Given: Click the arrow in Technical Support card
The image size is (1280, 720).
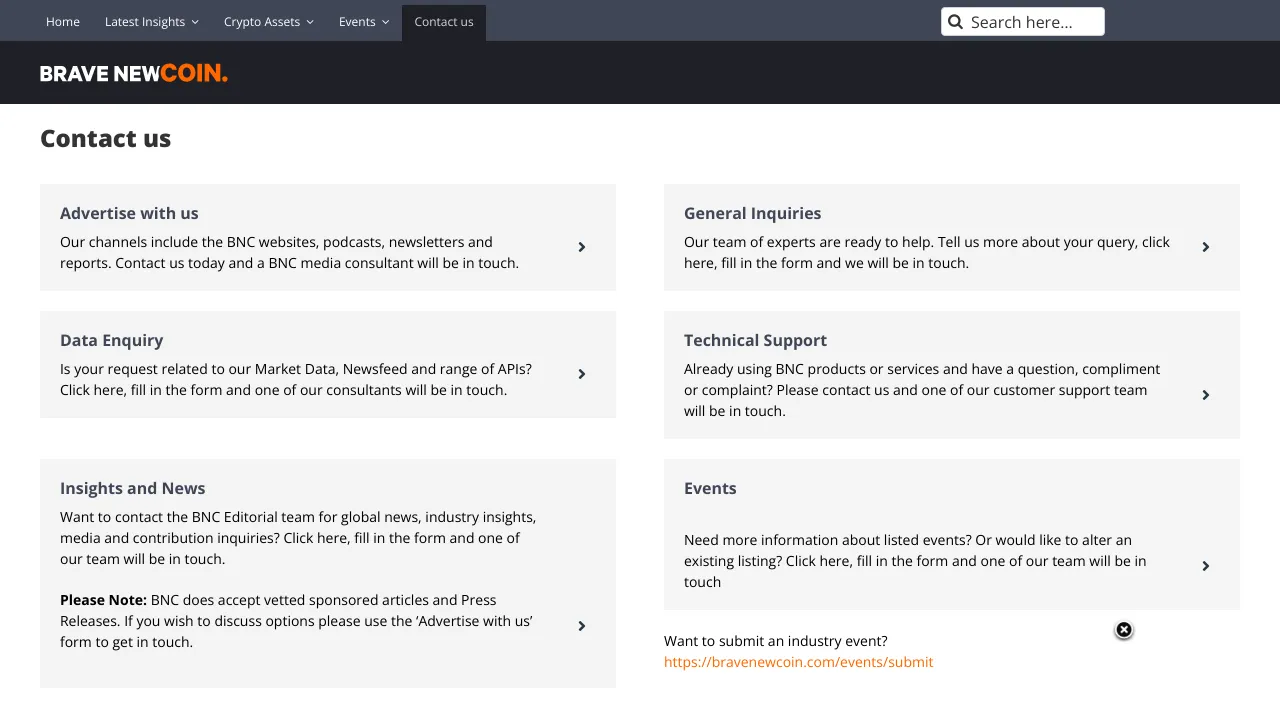Looking at the screenshot, I should click(1205, 395).
